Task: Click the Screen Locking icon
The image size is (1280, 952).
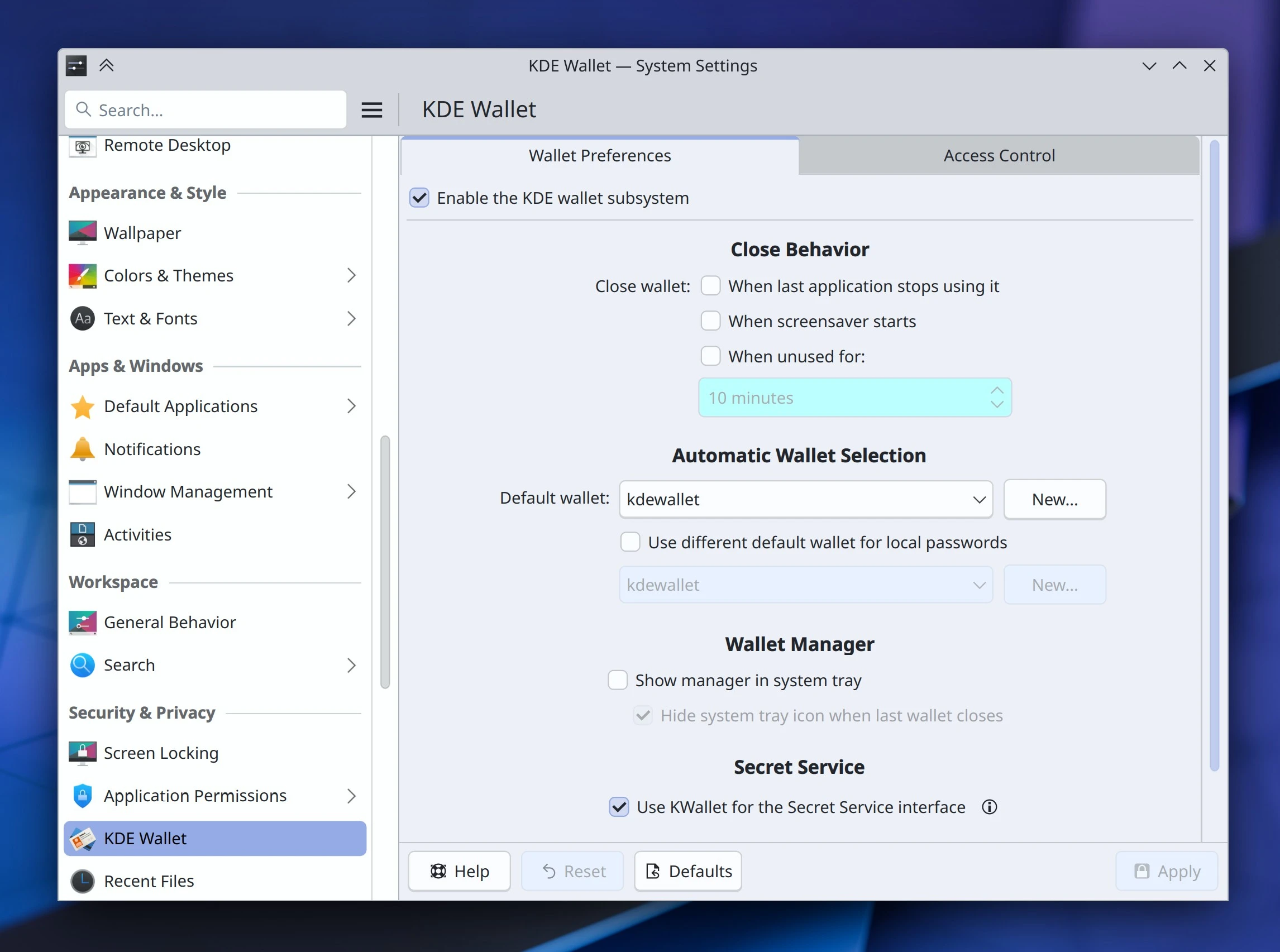Action: [x=82, y=753]
